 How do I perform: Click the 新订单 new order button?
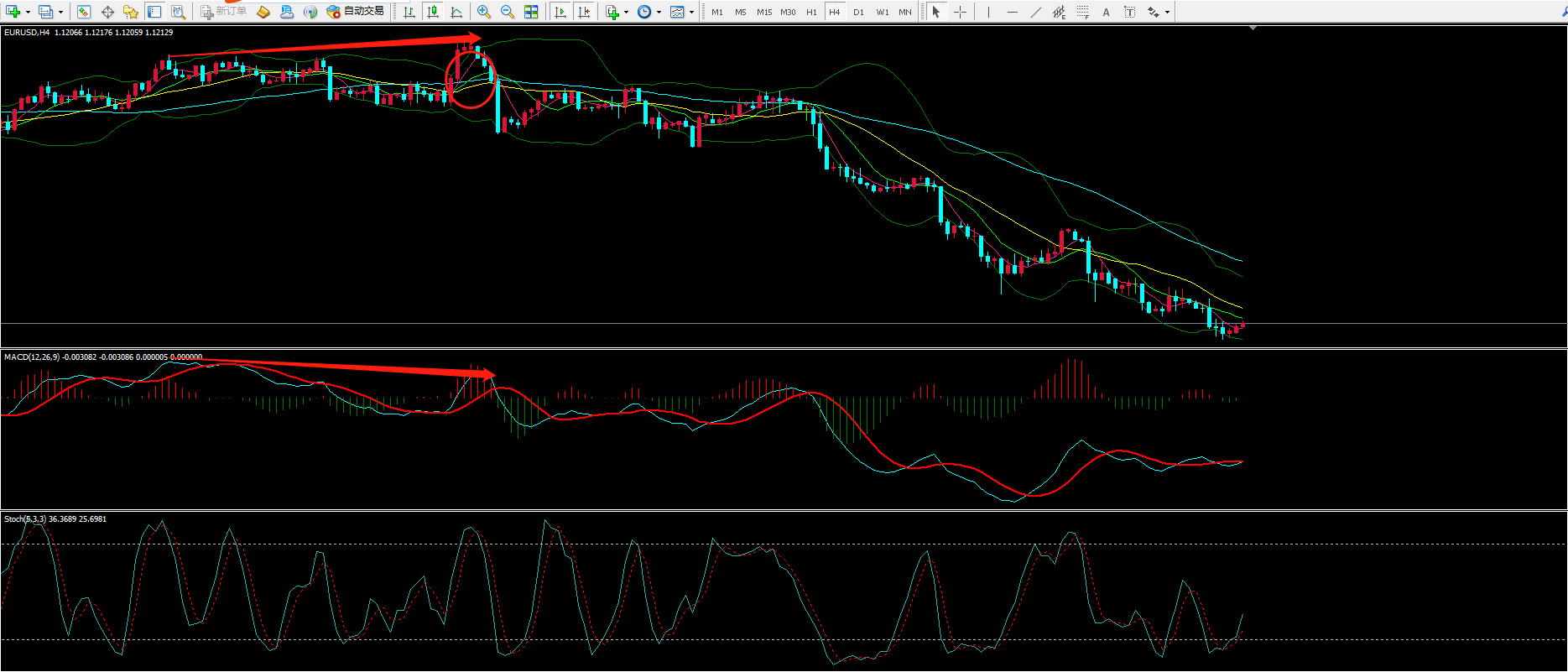(224, 12)
